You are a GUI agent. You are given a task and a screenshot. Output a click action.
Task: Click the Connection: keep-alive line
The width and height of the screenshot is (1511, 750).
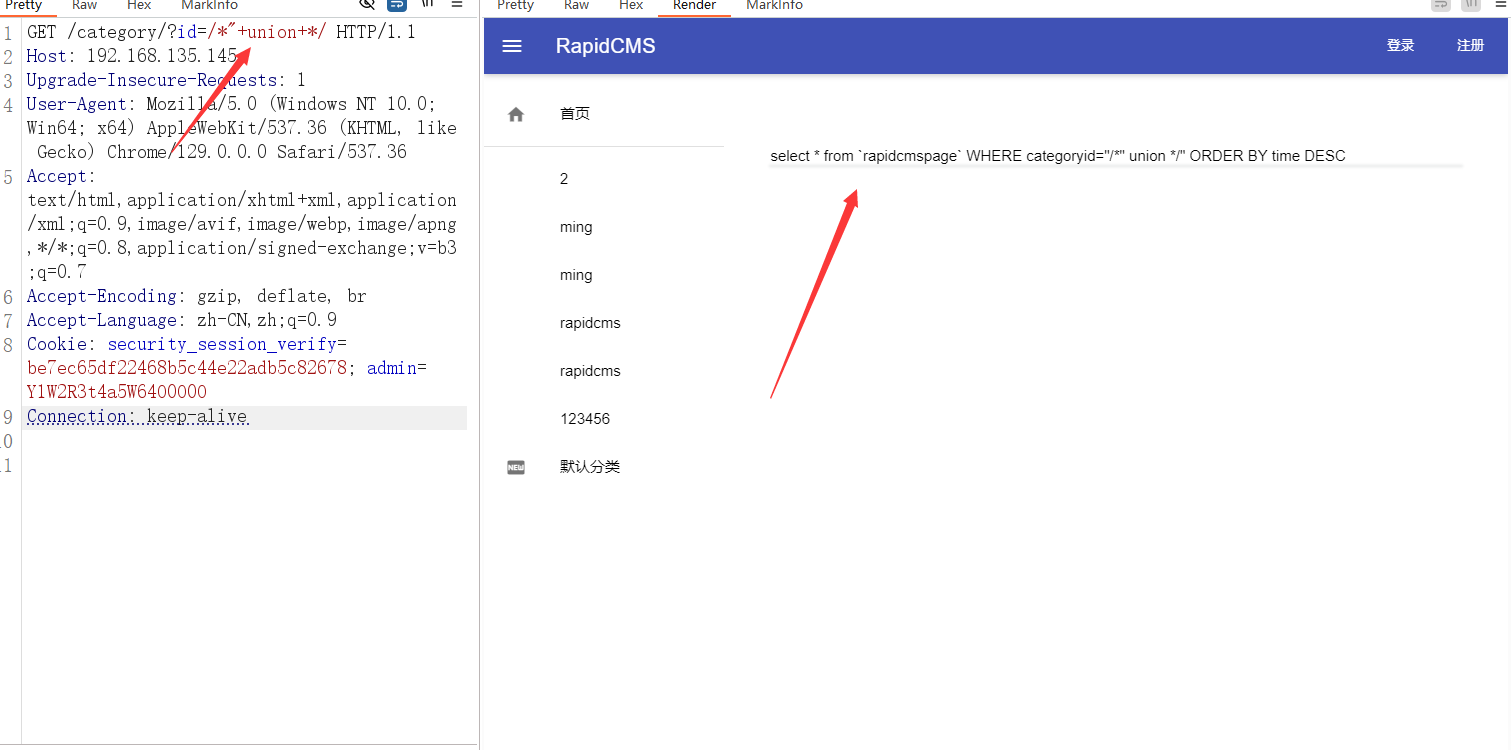click(x=137, y=416)
